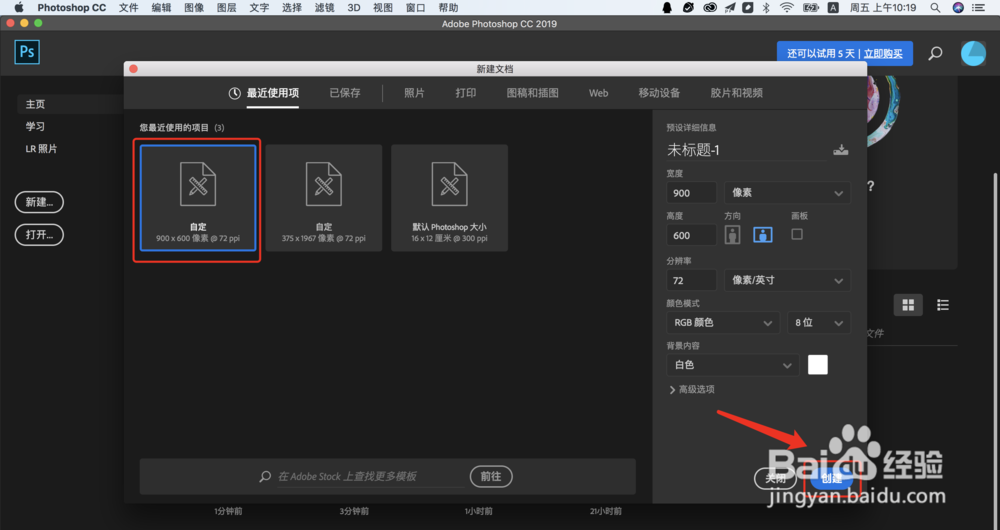The height and width of the screenshot is (530, 1000).
Task: Switch to 打印 tab
Action: 466,93
